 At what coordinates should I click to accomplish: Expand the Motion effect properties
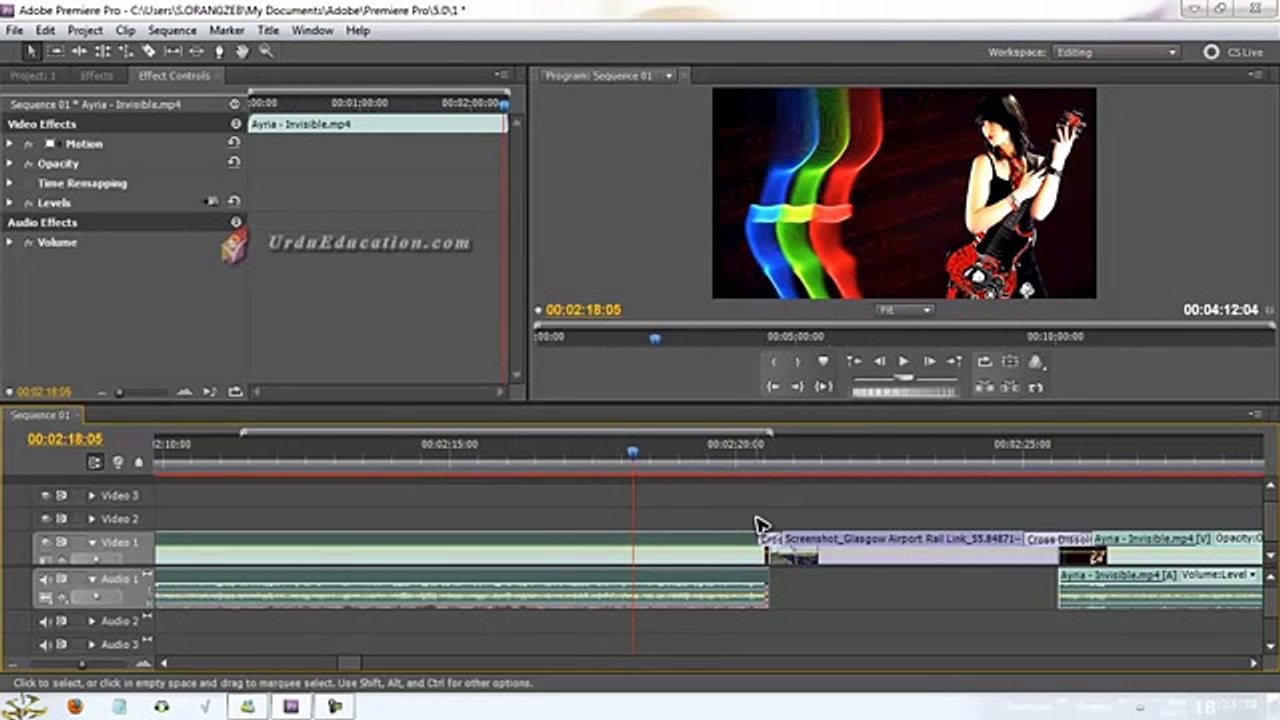click(x=10, y=144)
